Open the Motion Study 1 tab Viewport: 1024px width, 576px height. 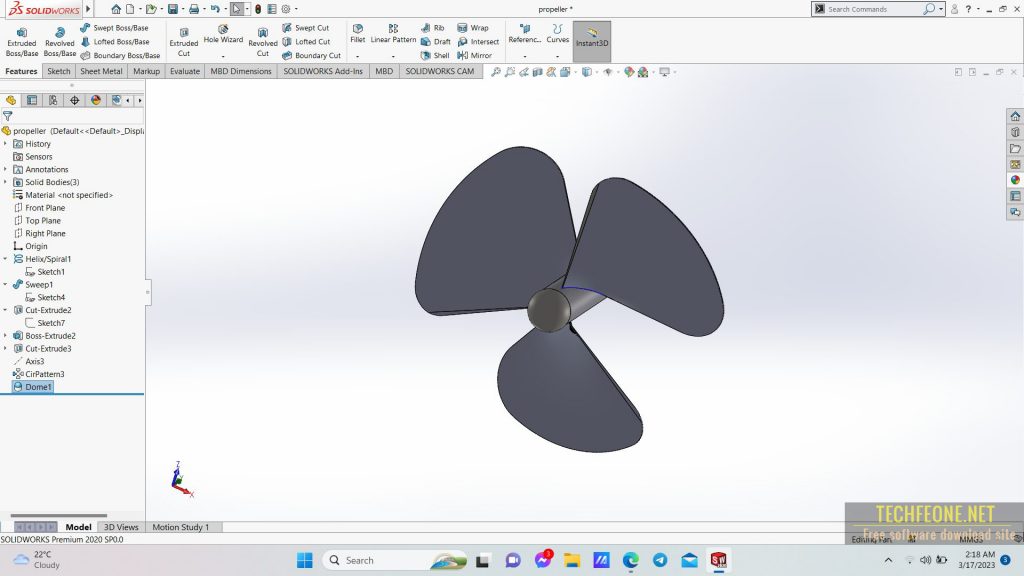point(181,527)
